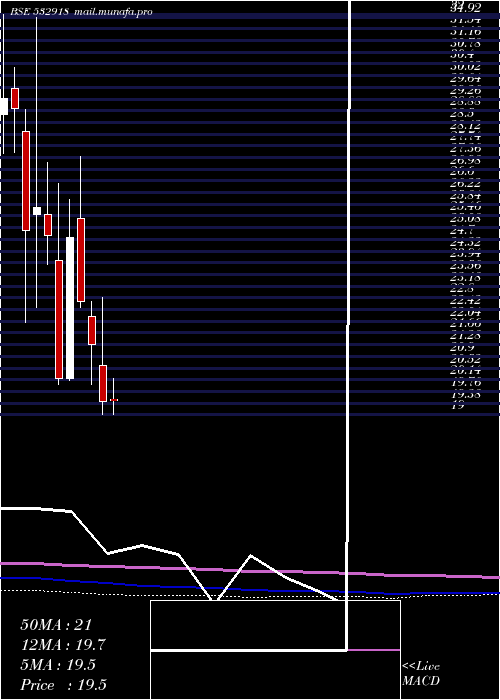The image size is (500, 700).
Task: Click the <<Live MACD label
Action: pyautogui.click(x=421, y=674)
